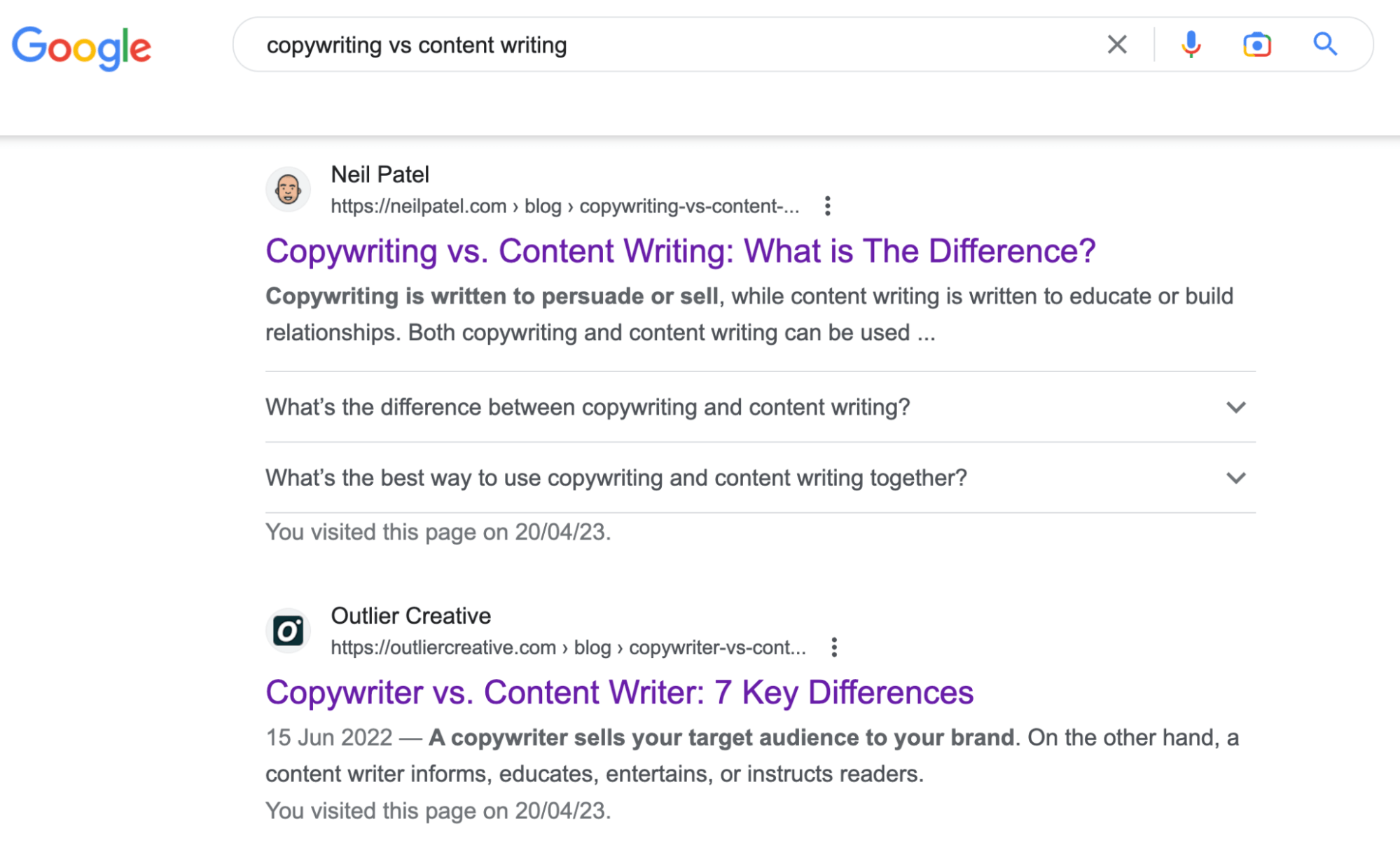Activate voice search with the microphone icon
1400x850 pixels.
pos(1189,44)
